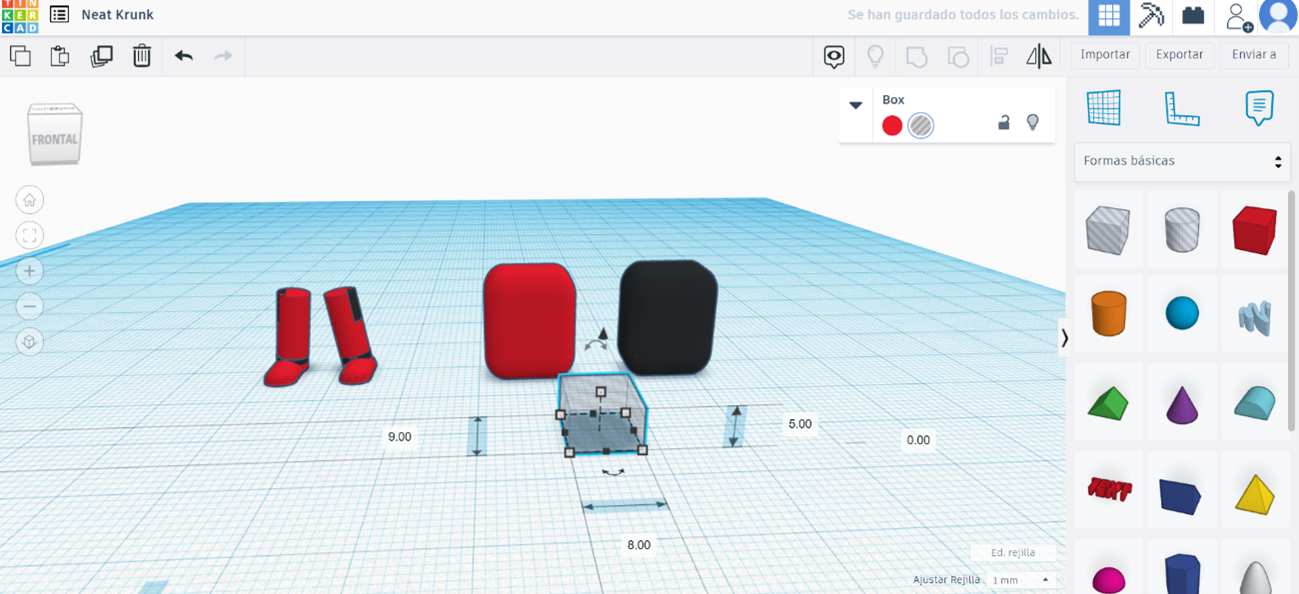Open the Box red color swatch
The width and height of the screenshot is (1299, 594).
[x=891, y=126]
